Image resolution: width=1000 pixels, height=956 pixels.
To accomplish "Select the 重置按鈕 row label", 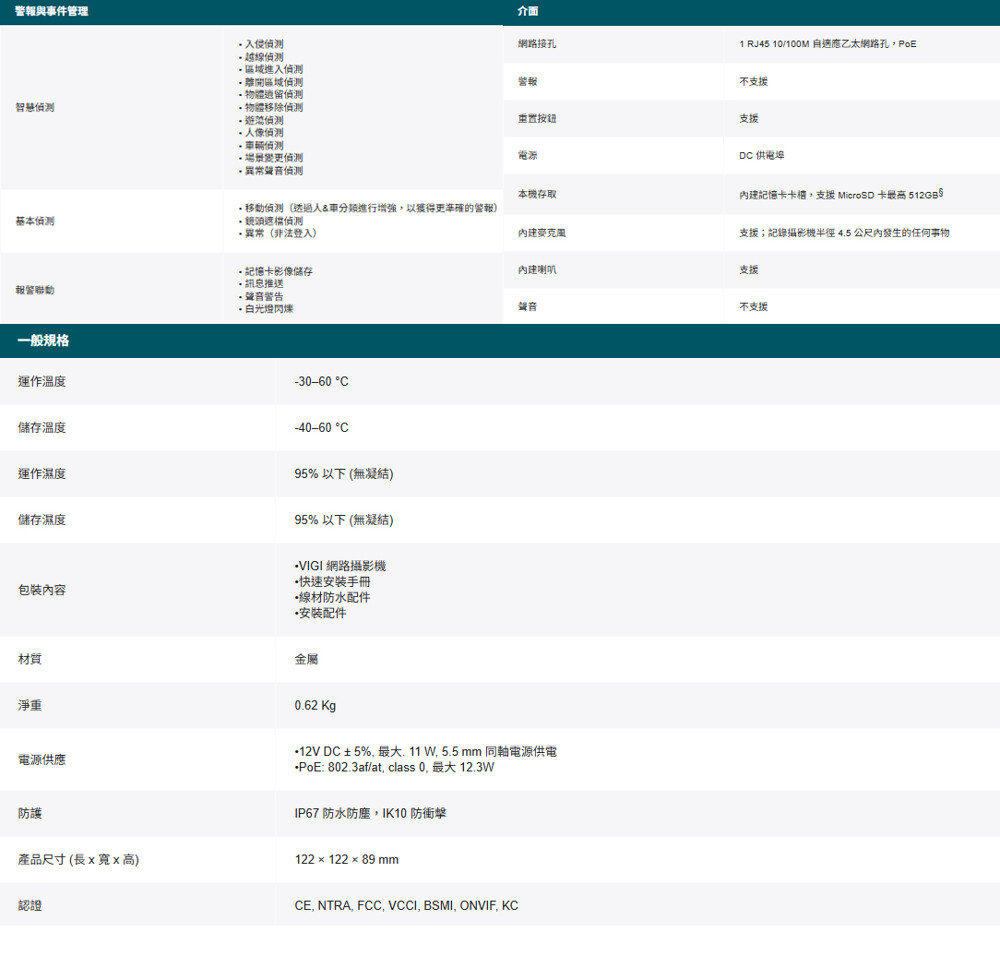I will click(x=538, y=118).
